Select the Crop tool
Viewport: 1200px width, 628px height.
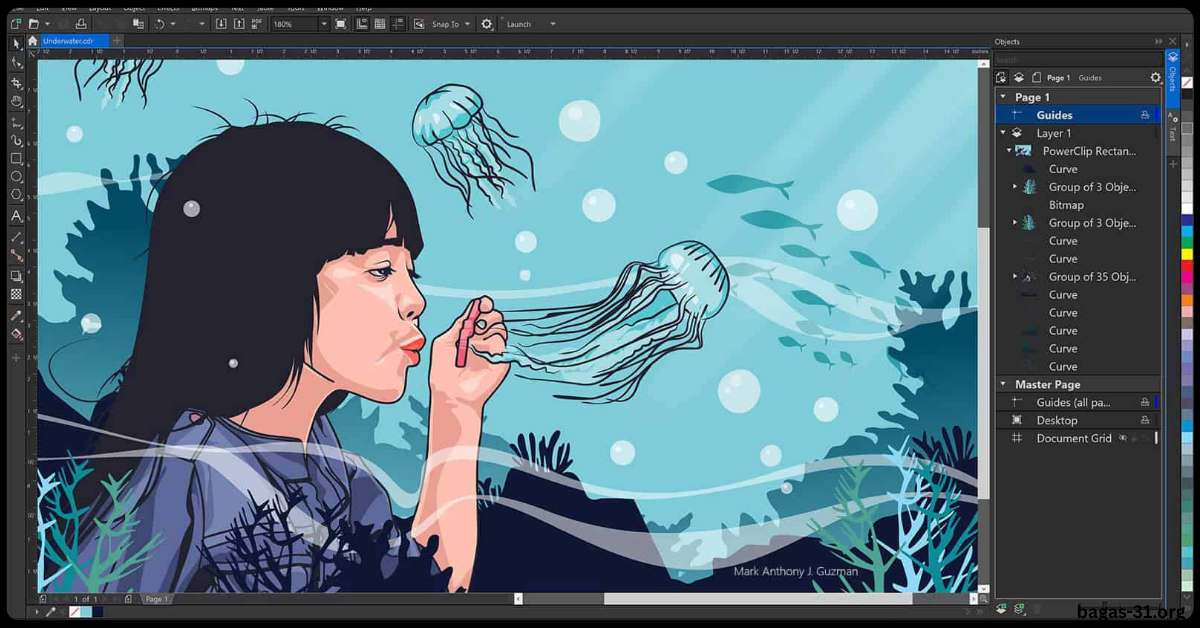pos(16,82)
